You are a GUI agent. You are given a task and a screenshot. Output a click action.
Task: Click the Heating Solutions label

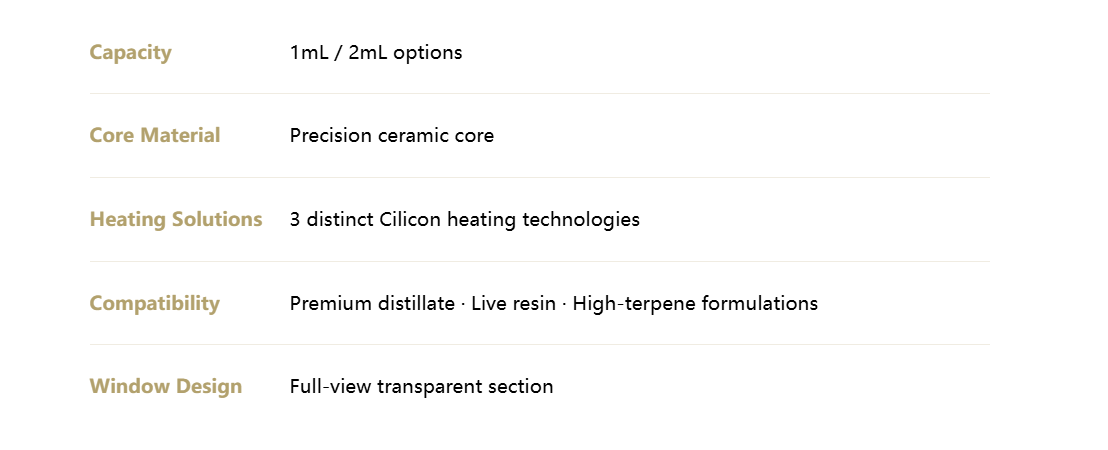(x=176, y=220)
